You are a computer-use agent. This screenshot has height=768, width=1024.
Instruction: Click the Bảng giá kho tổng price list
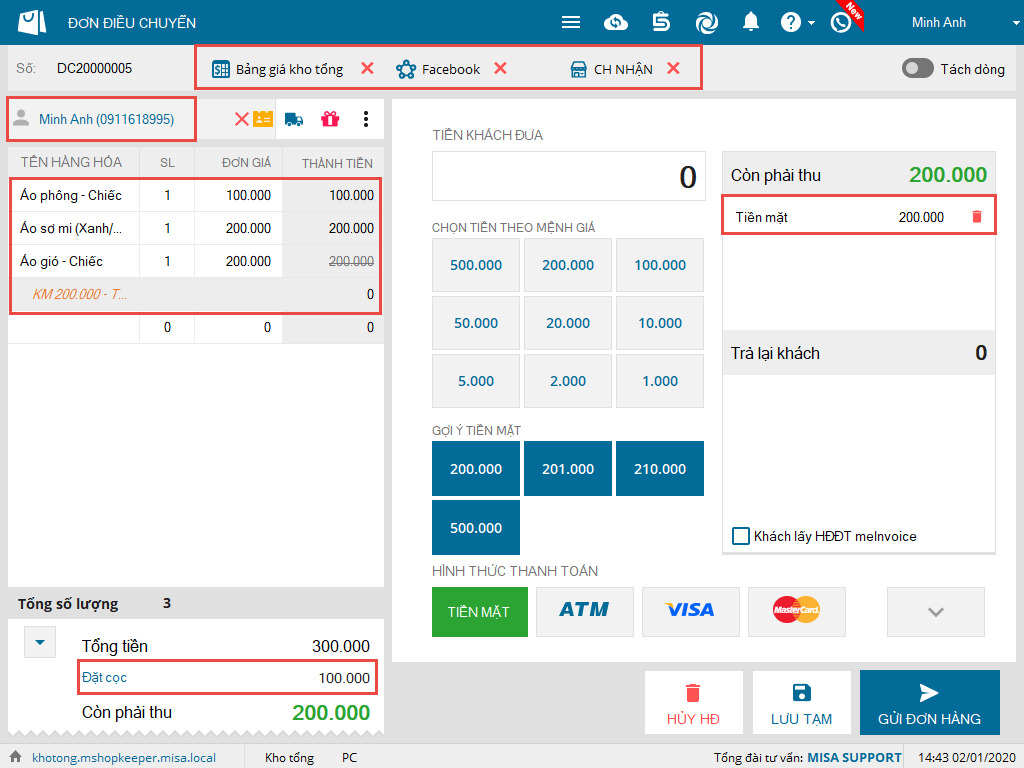pyautogui.click(x=278, y=69)
